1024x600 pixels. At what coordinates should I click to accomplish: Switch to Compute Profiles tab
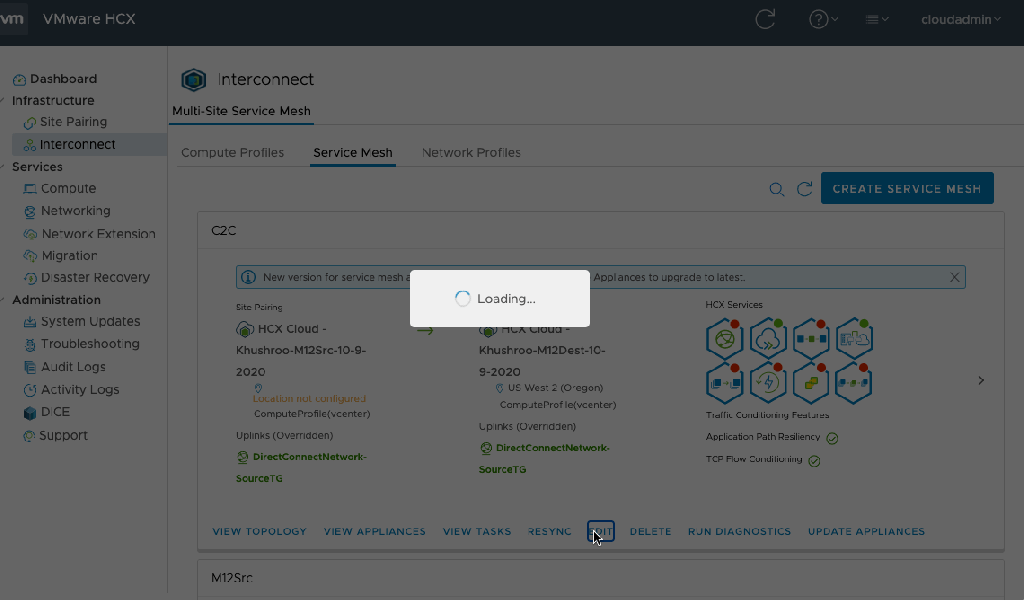pyautogui.click(x=232, y=153)
